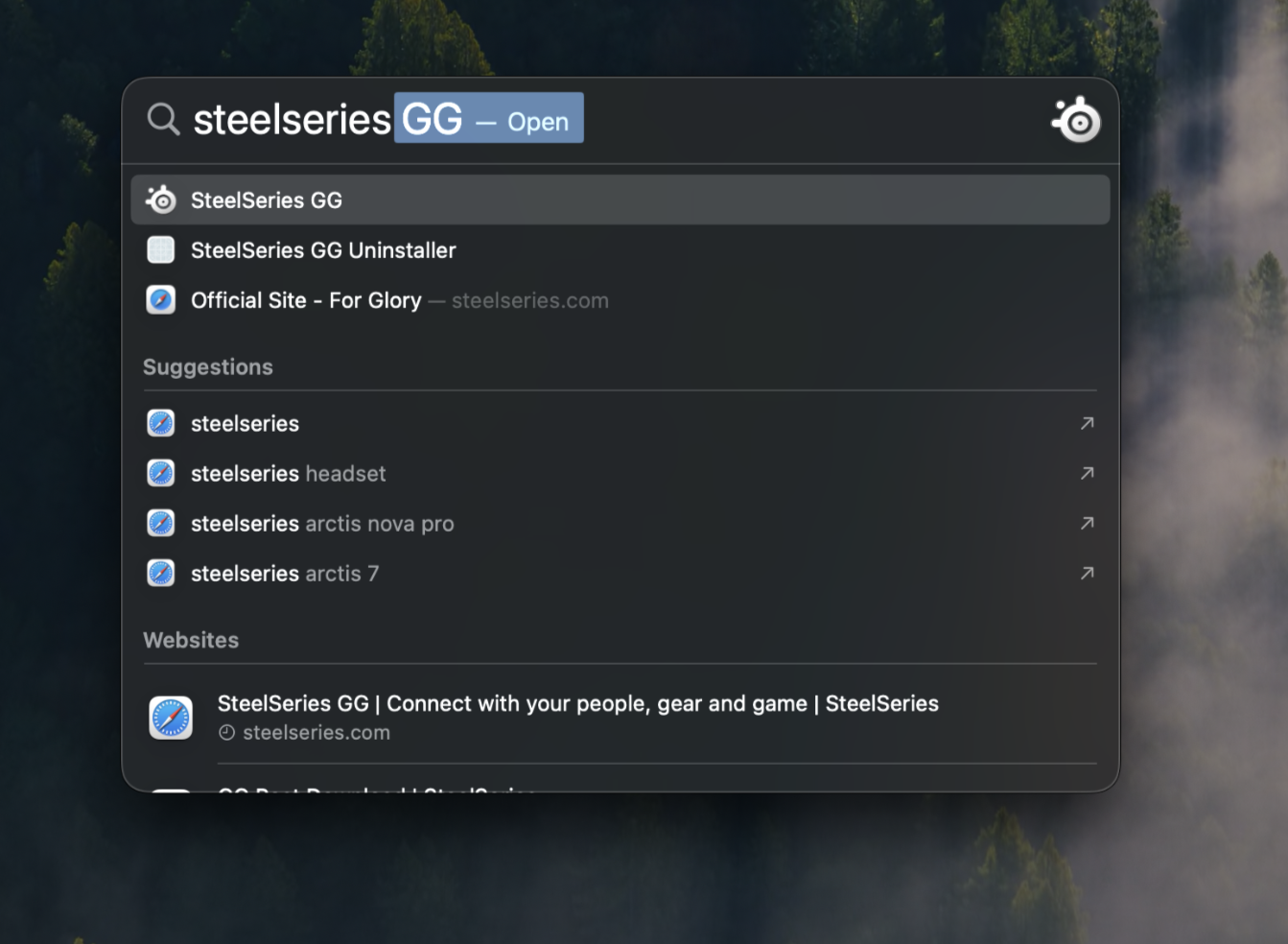This screenshot has width=1288, height=944.
Task: Select SteelSeries GG Uninstaller result
Action: click(620, 250)
